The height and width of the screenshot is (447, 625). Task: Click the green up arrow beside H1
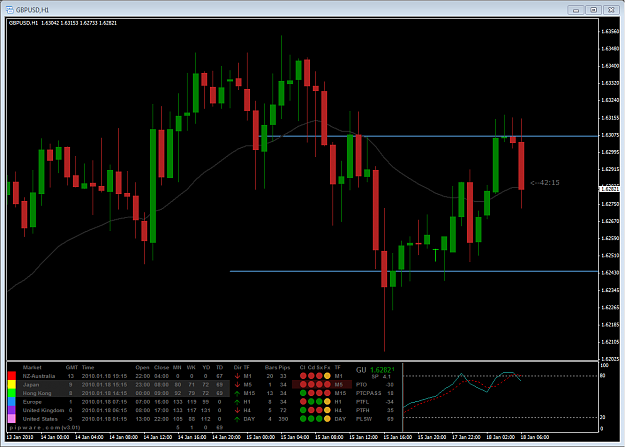pos(237,402)
